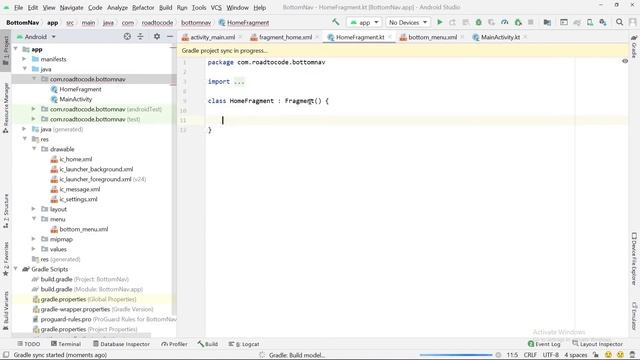Open the No Devices dropdown
This screenshot has height=360, width=640.
pos(408,22)
